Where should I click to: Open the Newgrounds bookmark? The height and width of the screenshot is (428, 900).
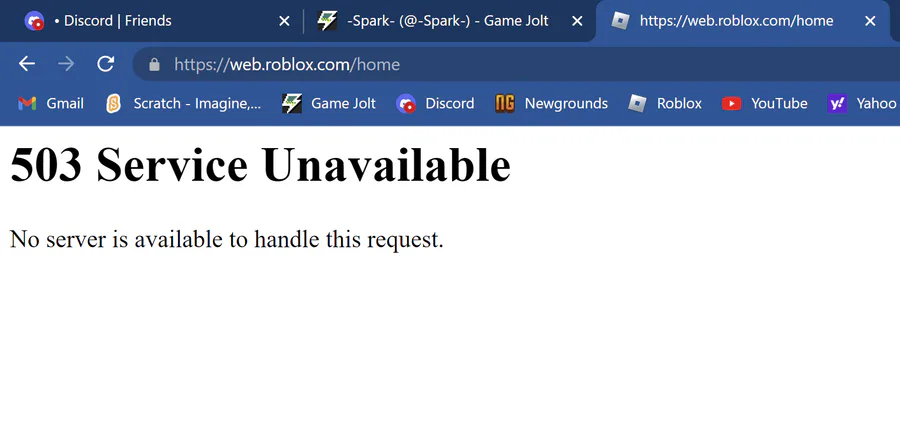552,103
